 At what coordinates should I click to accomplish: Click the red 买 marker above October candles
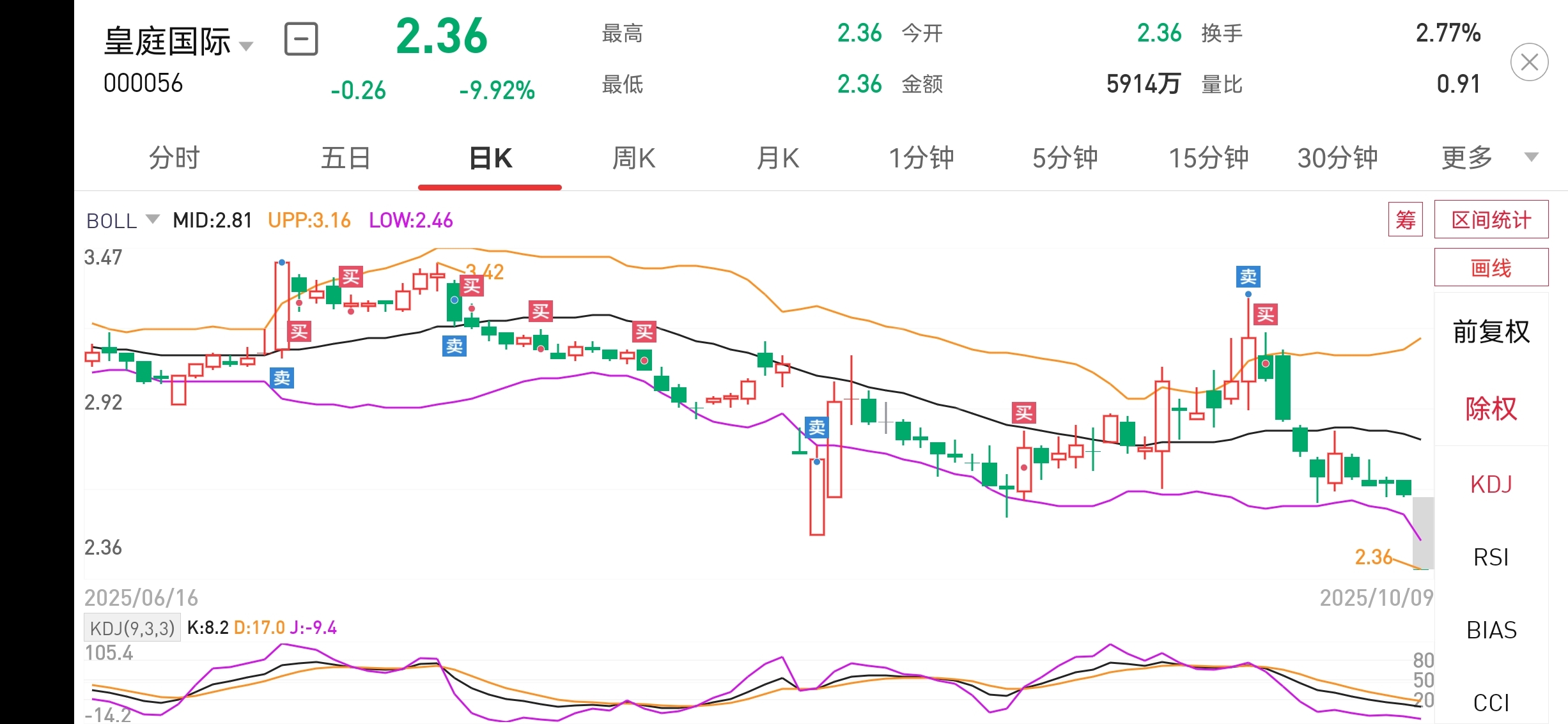point(1266,314)
